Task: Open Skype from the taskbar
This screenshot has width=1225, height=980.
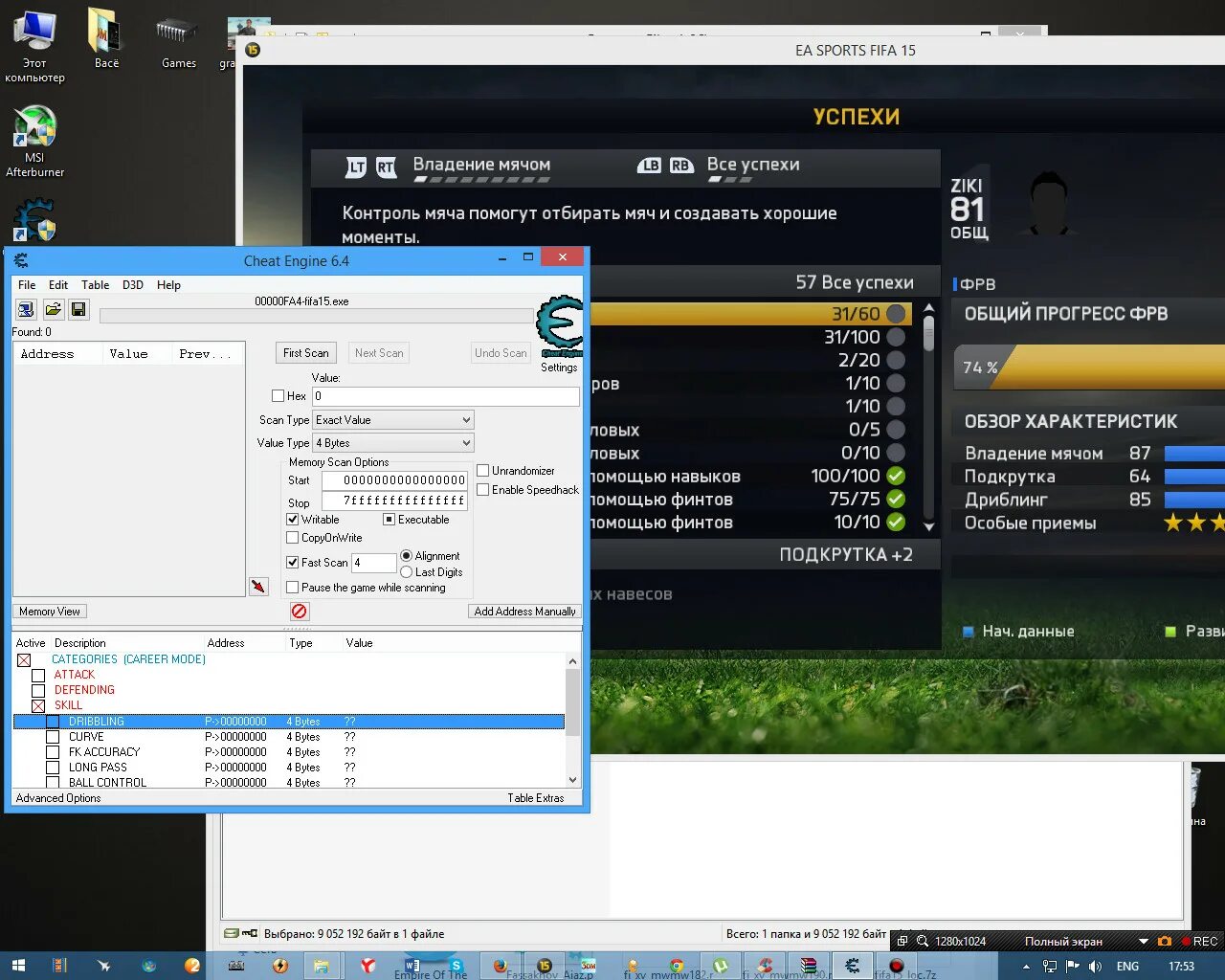Action: 457,966
